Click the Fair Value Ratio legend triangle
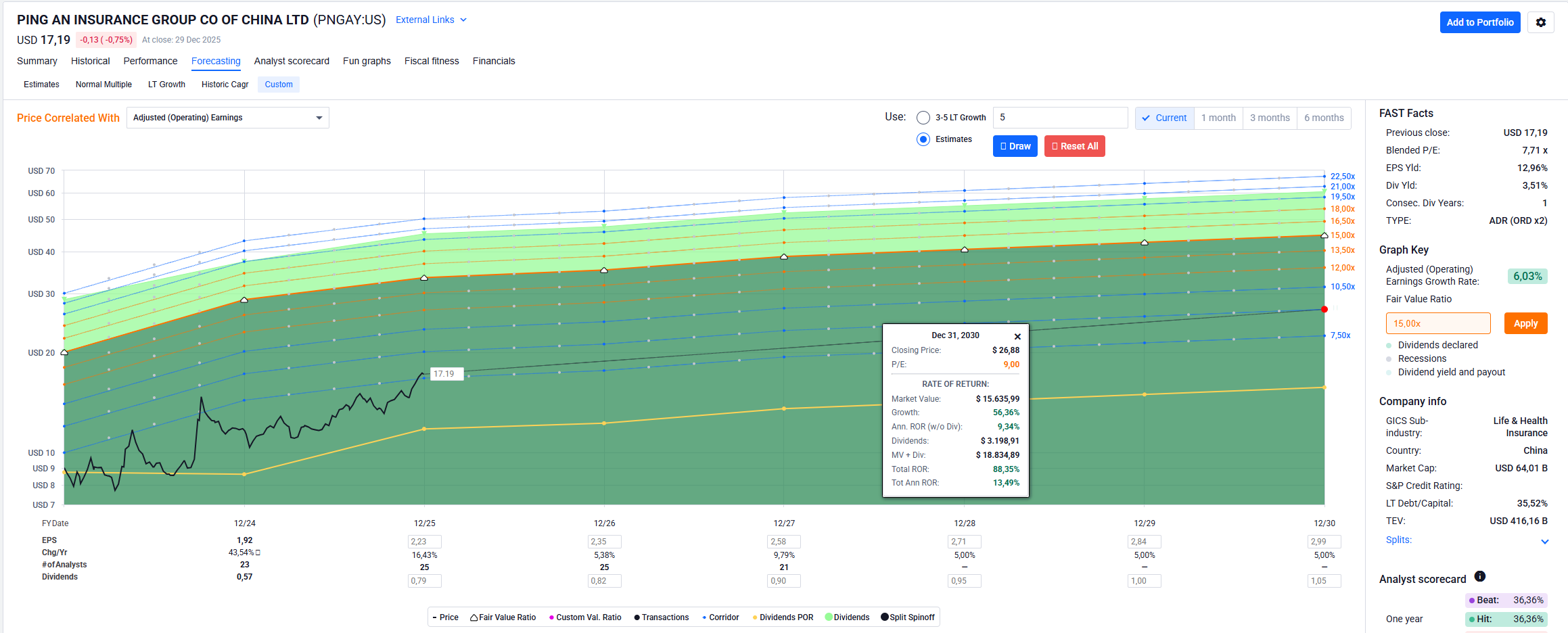This screenshot has height=633, width=1568. [x=474, y=617]
